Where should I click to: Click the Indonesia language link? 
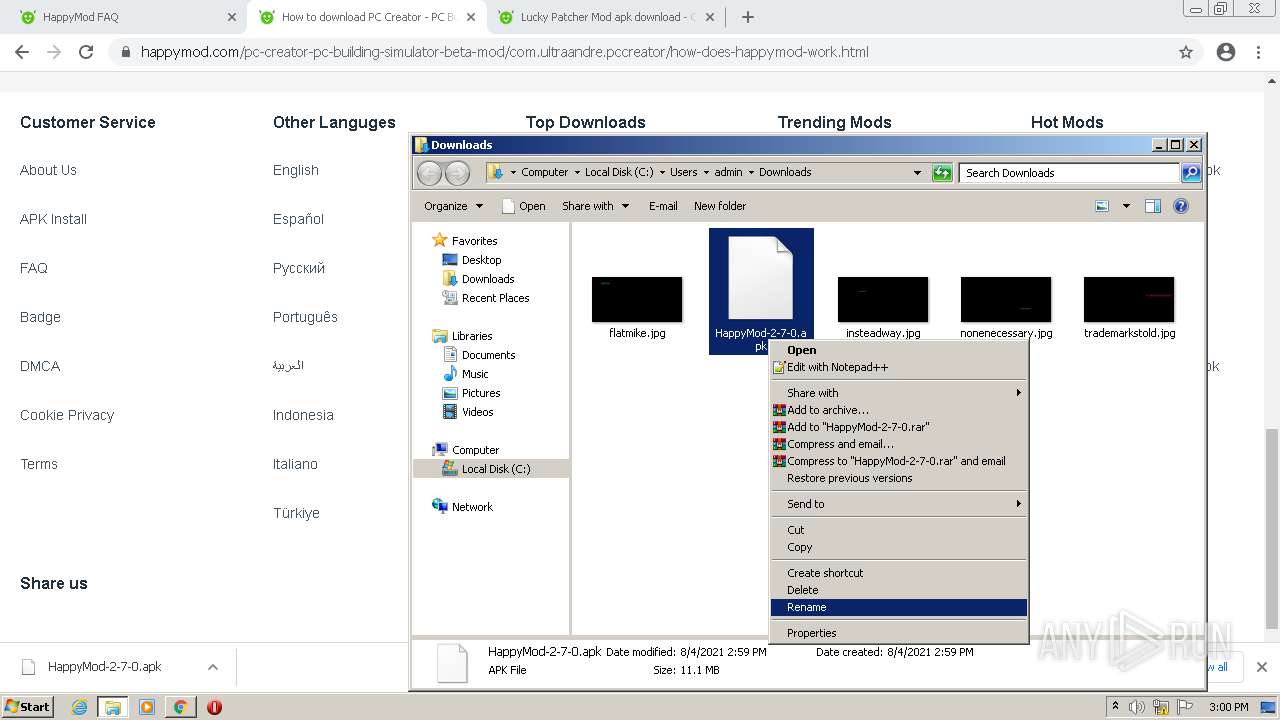(x=303, y=415)
